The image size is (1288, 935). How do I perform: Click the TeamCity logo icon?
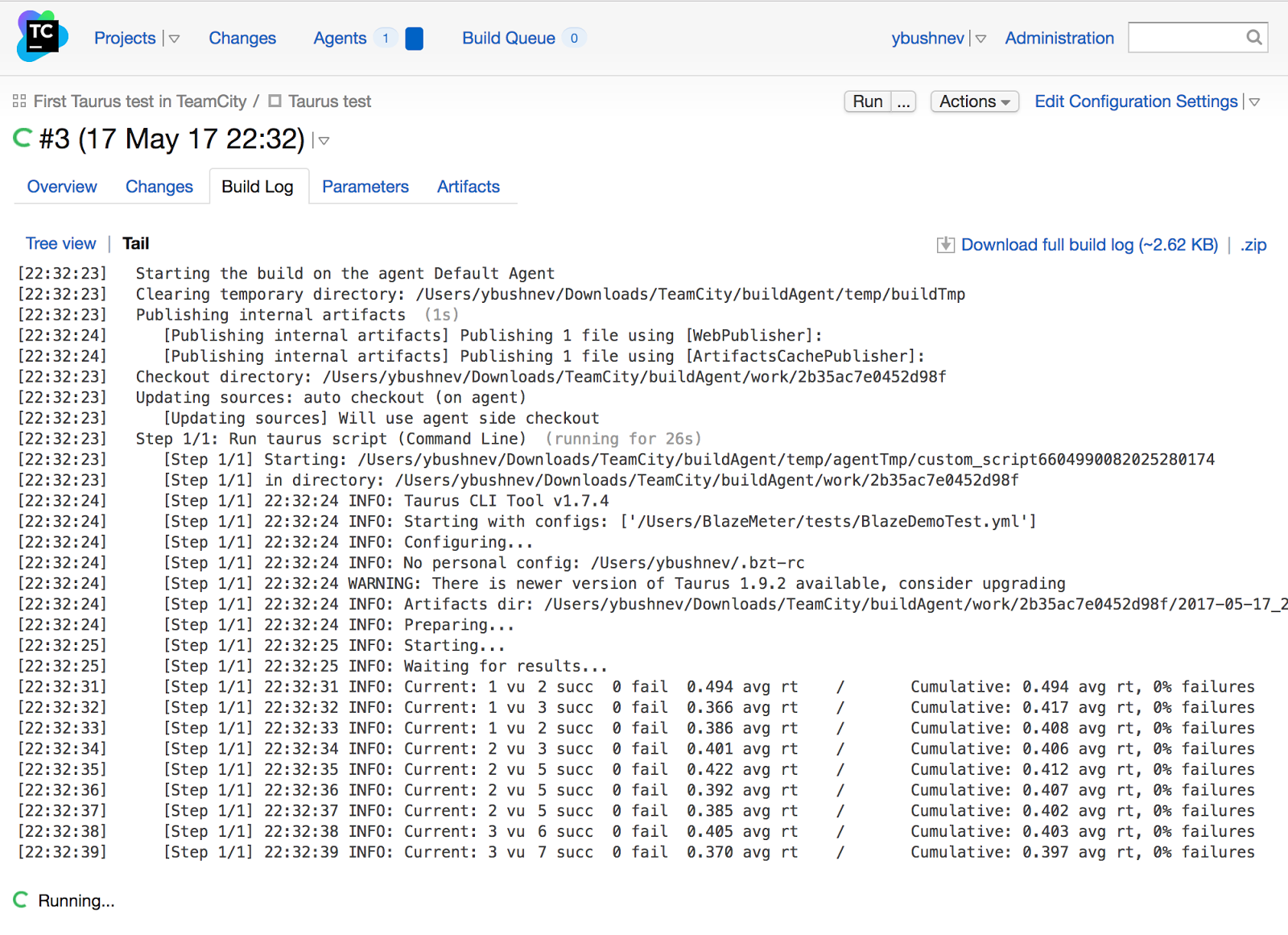pos(42,36)
